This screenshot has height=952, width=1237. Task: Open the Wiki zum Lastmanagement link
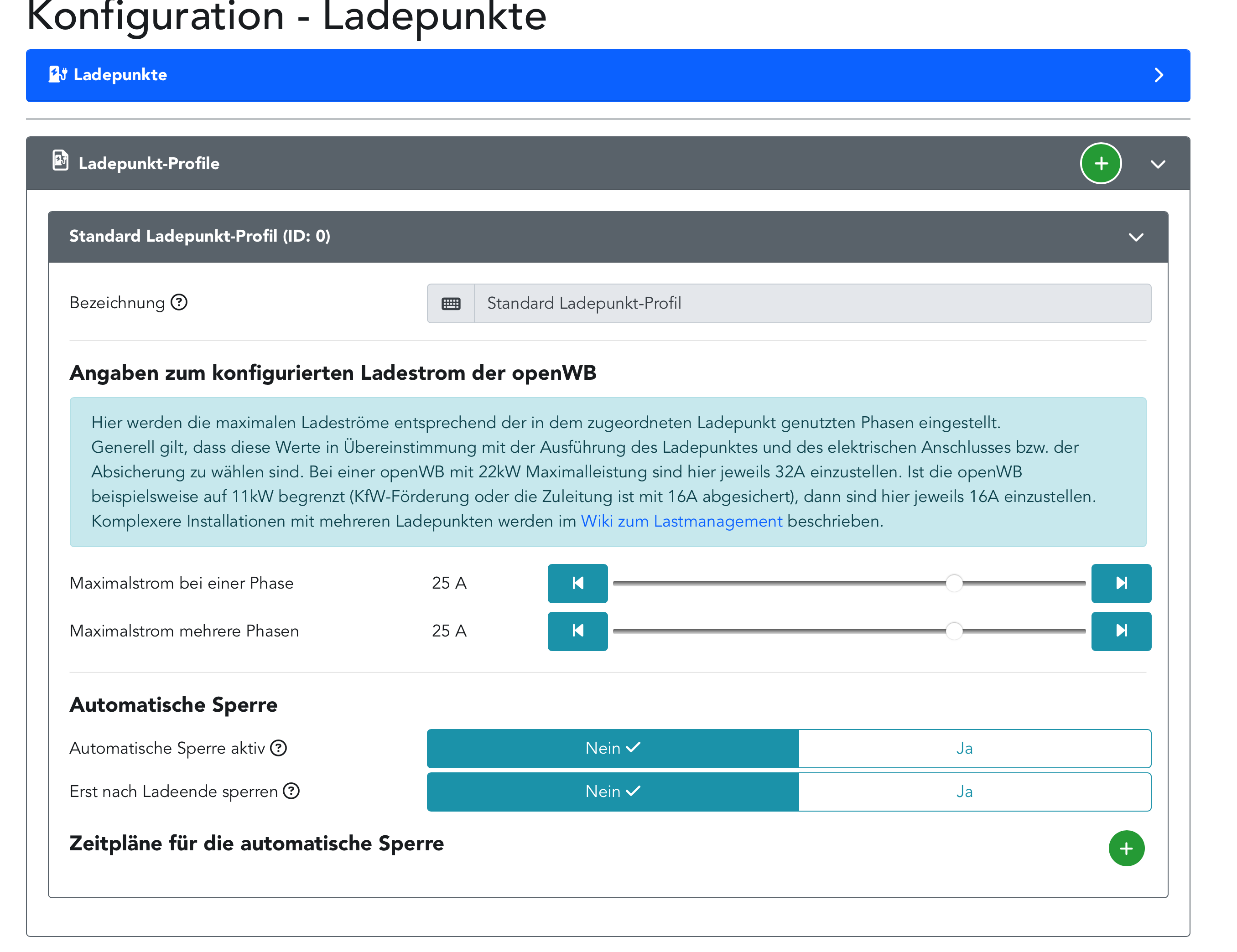point(681,521)
